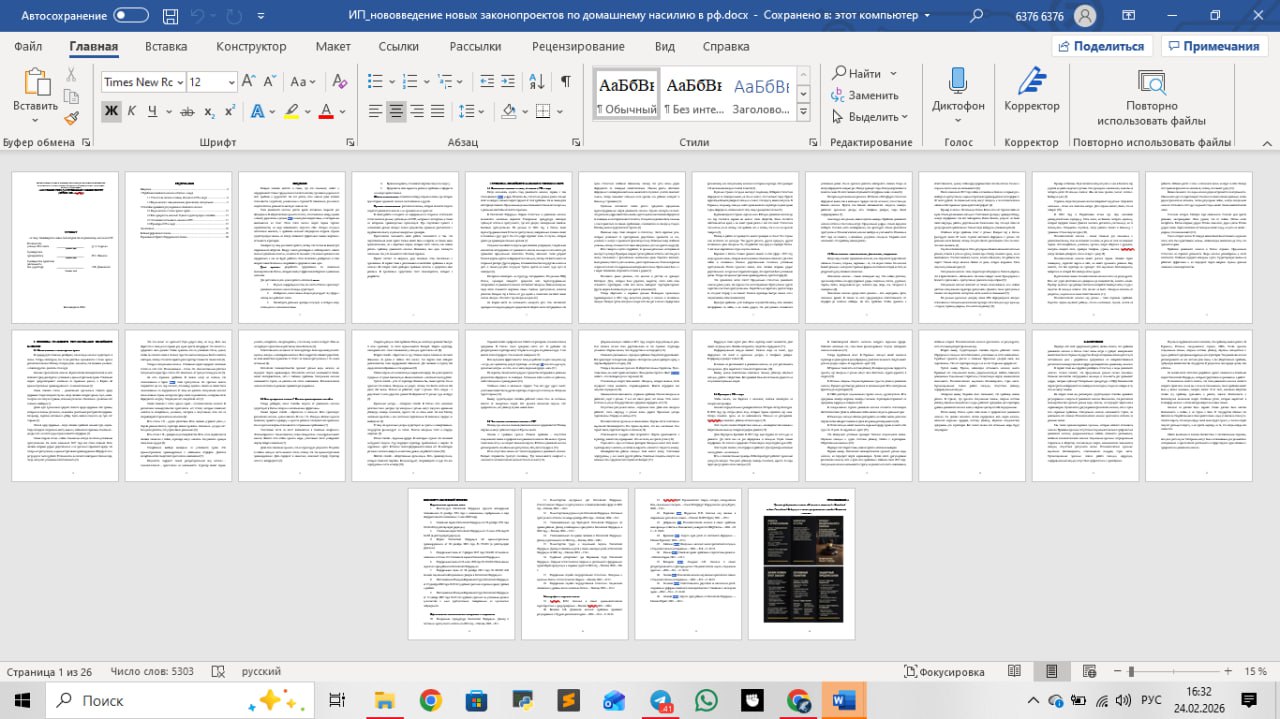Switch to the Вставка tab
The height and width of the screenshot is (719, 1280).
[166, 46]
